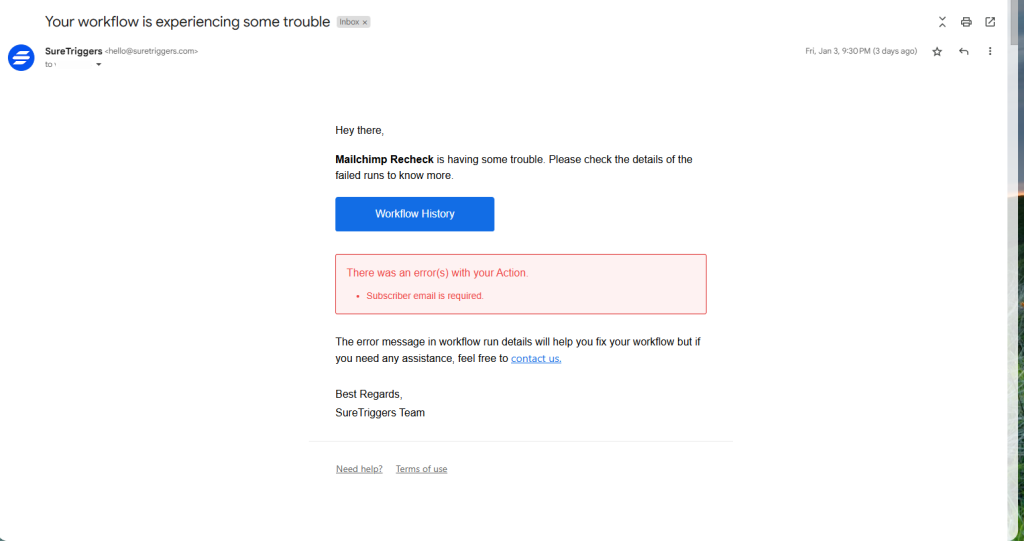Reply using the curved arrow icon
This screenshot has width=1024, height=541.
964,51
